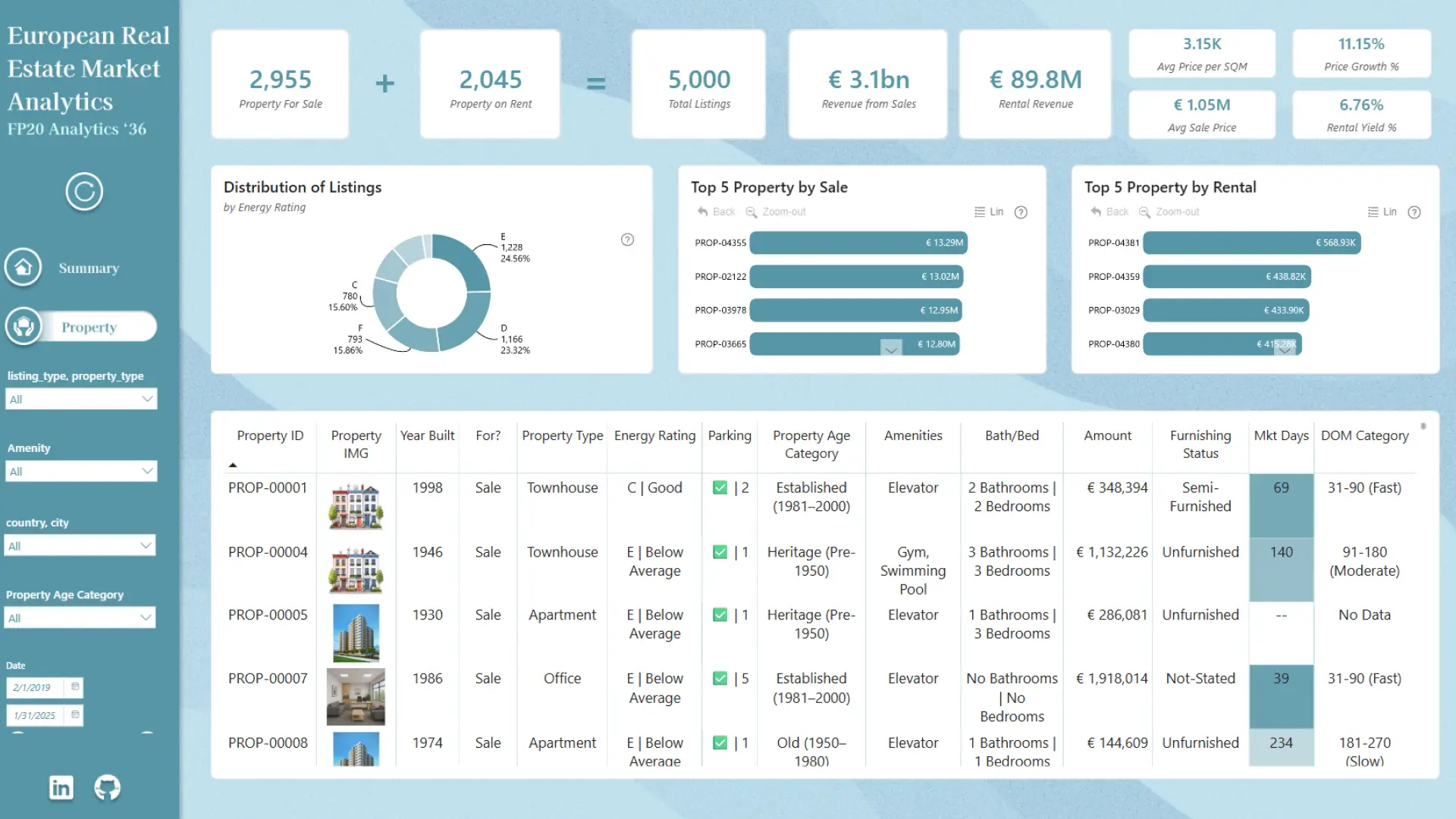
Task: Click the PROP-04381 rental bar
Action: pyautogui.click(x=1251, y=243)
